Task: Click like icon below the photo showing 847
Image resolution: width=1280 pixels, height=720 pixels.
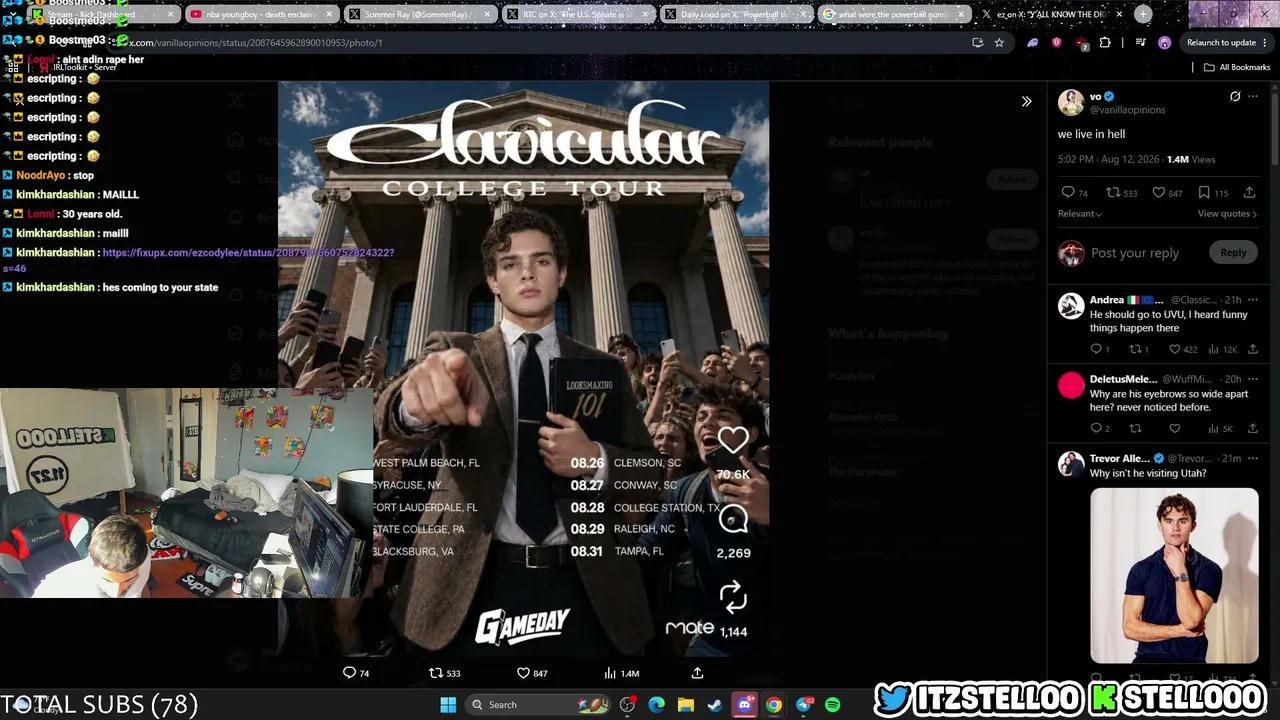Action: click(523, 673)
